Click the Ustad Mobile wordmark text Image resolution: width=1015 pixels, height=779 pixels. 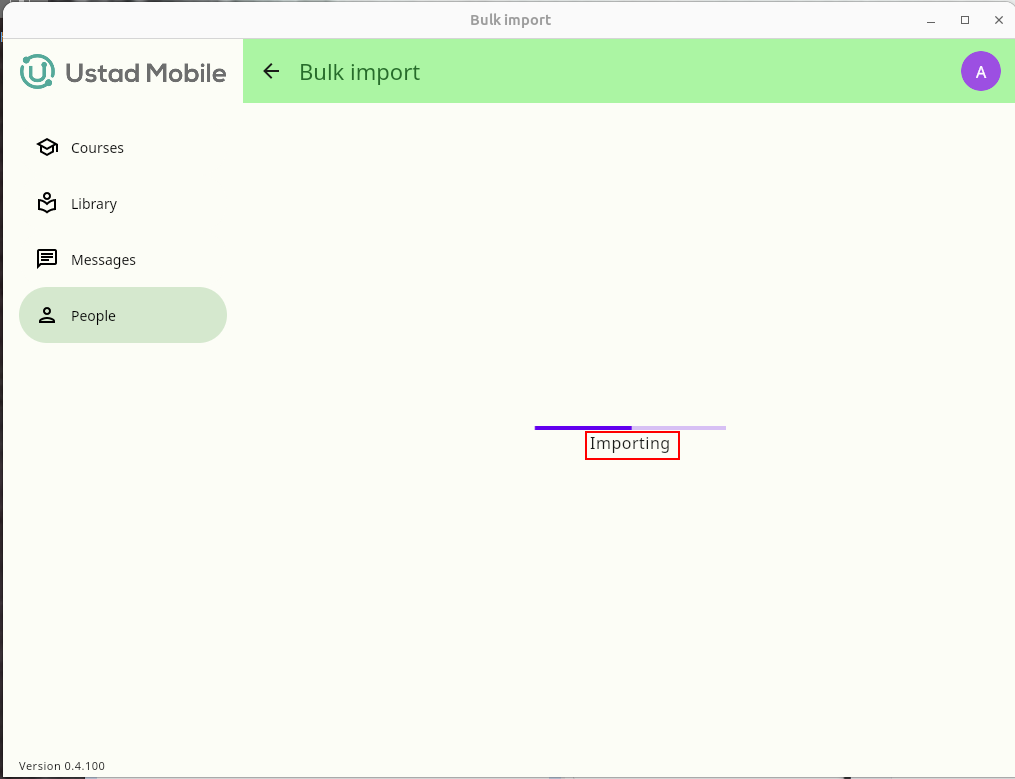click(x=146, y=73)
